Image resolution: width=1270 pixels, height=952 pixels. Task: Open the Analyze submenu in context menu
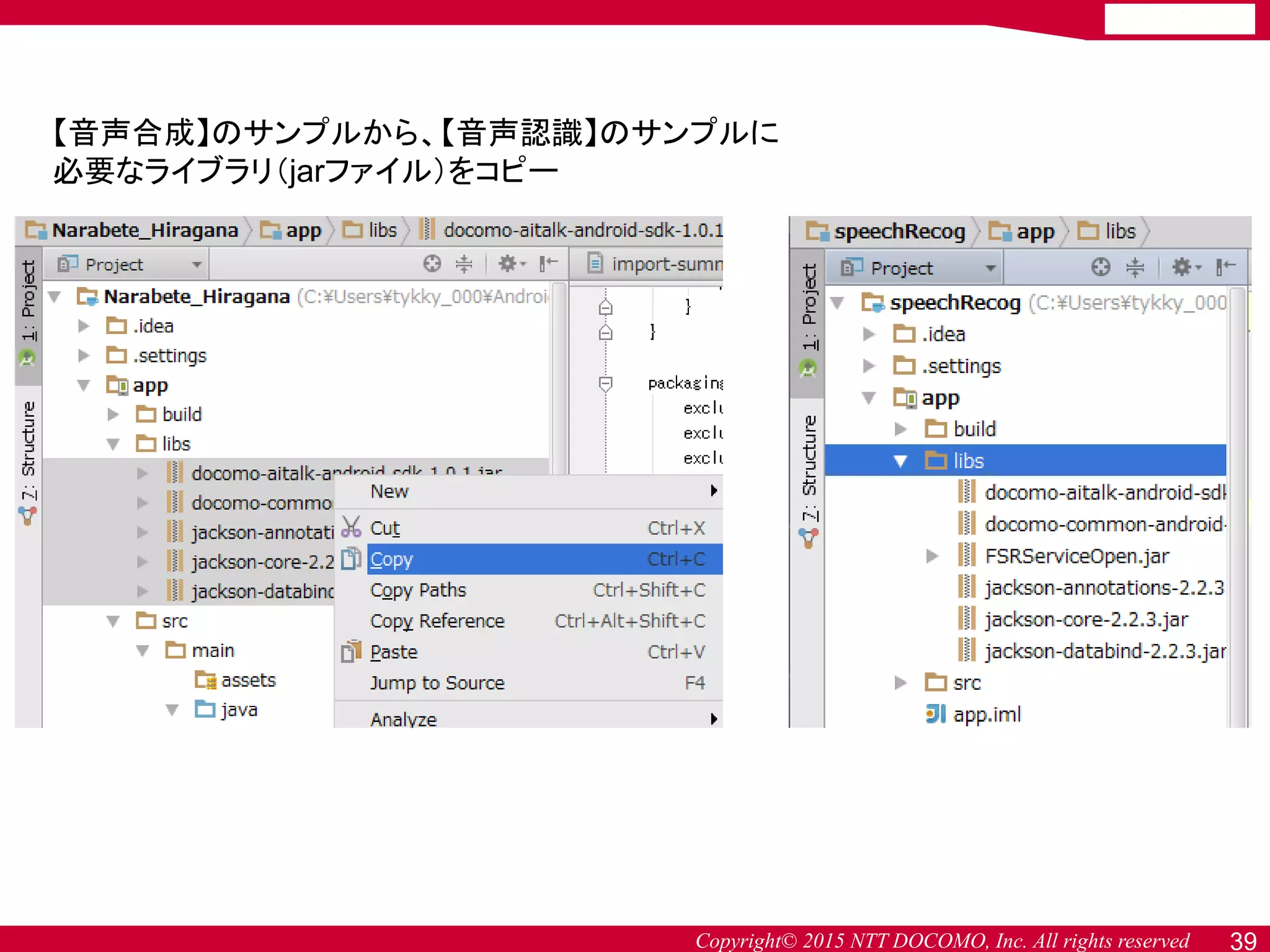[x=529, y=718]
